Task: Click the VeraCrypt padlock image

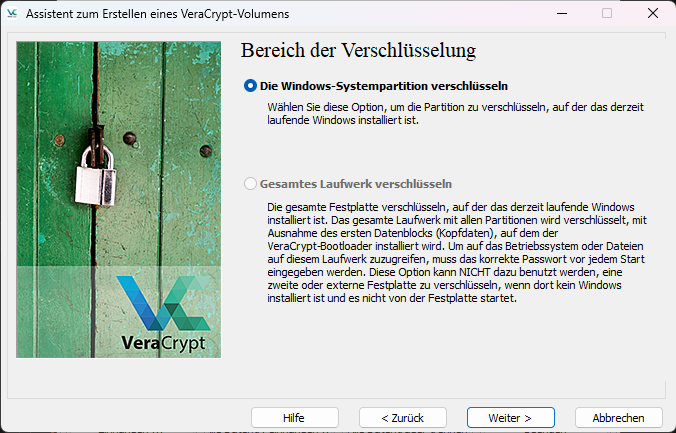Action: coord(119,200)
